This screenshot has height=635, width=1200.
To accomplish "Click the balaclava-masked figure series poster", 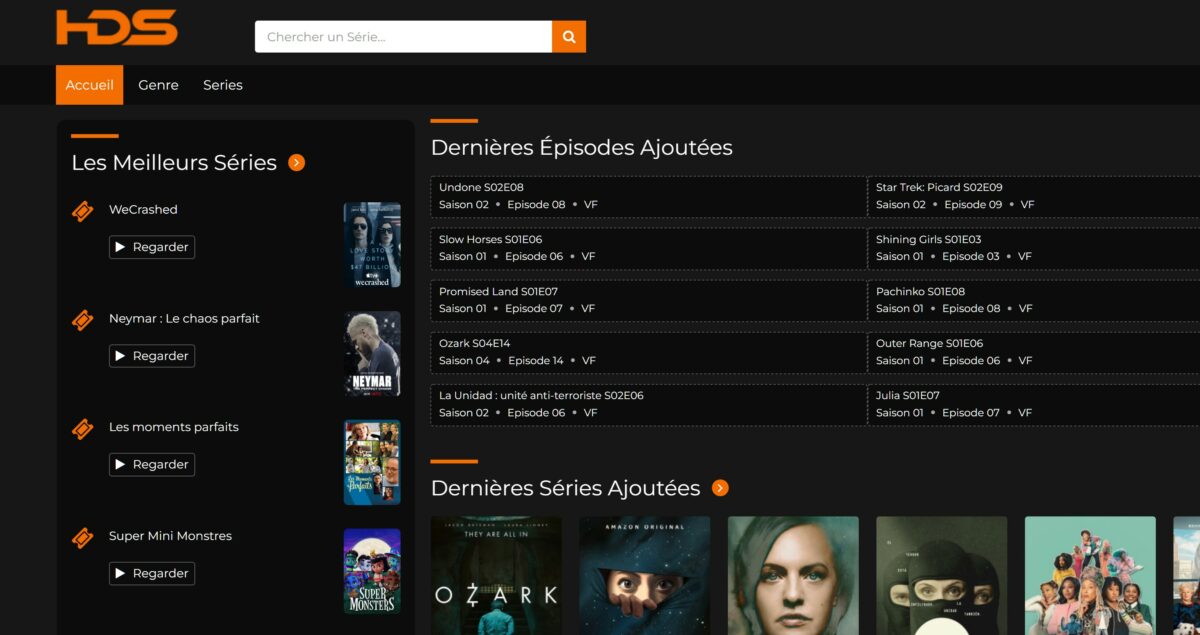I will [942, 576].
